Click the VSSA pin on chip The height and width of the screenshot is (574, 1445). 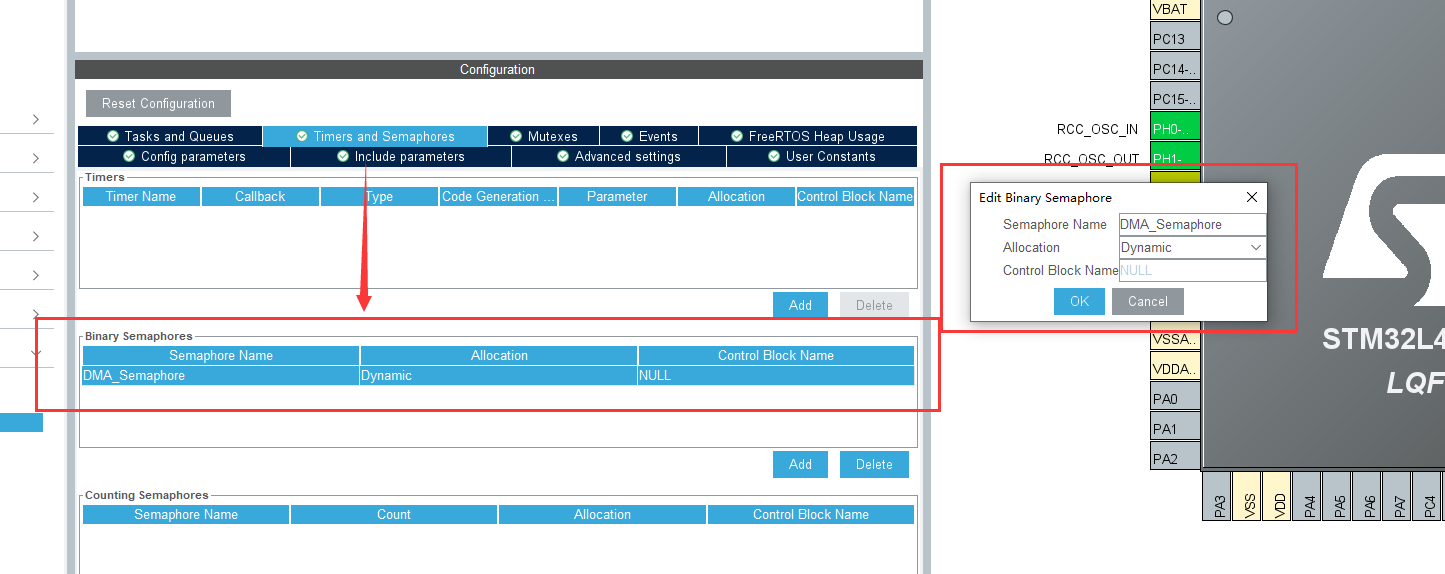1175,339
